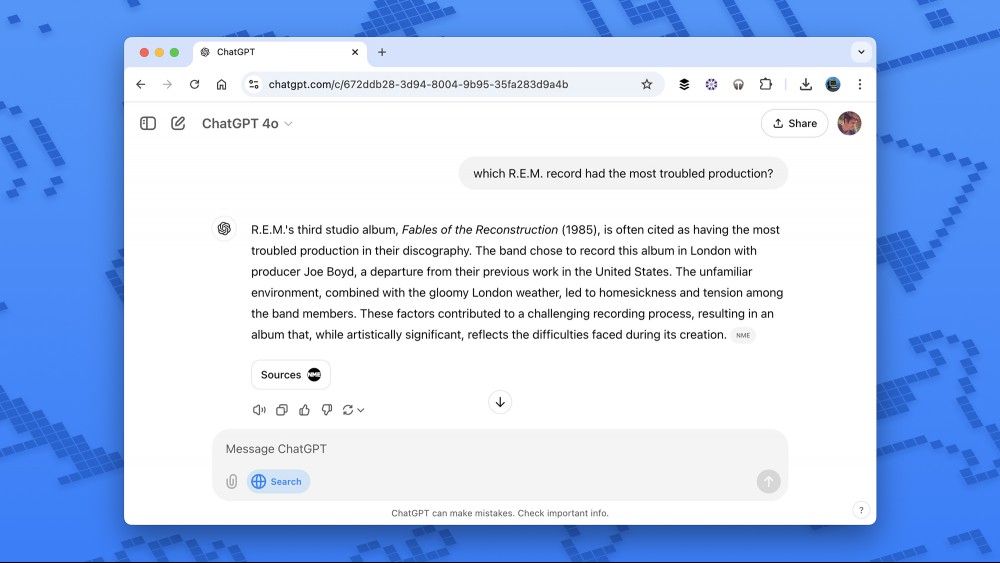Open a new browser tab
This screenshot has height=563, width=1000.
pyautogui.click(x=382, y=52)
